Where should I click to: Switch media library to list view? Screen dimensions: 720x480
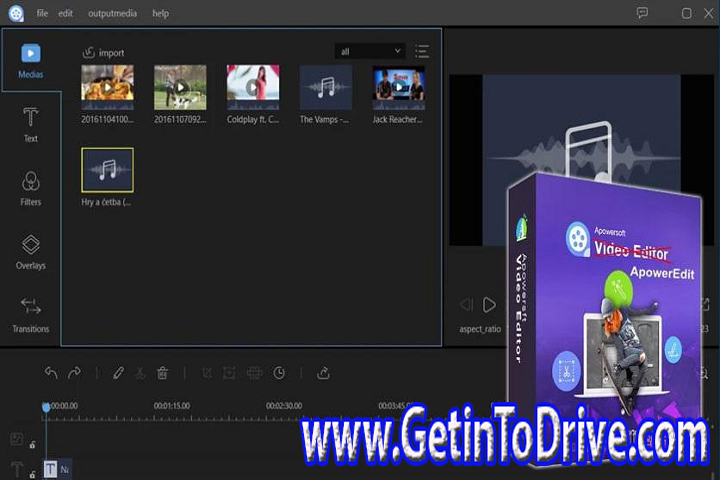point(422,51)
